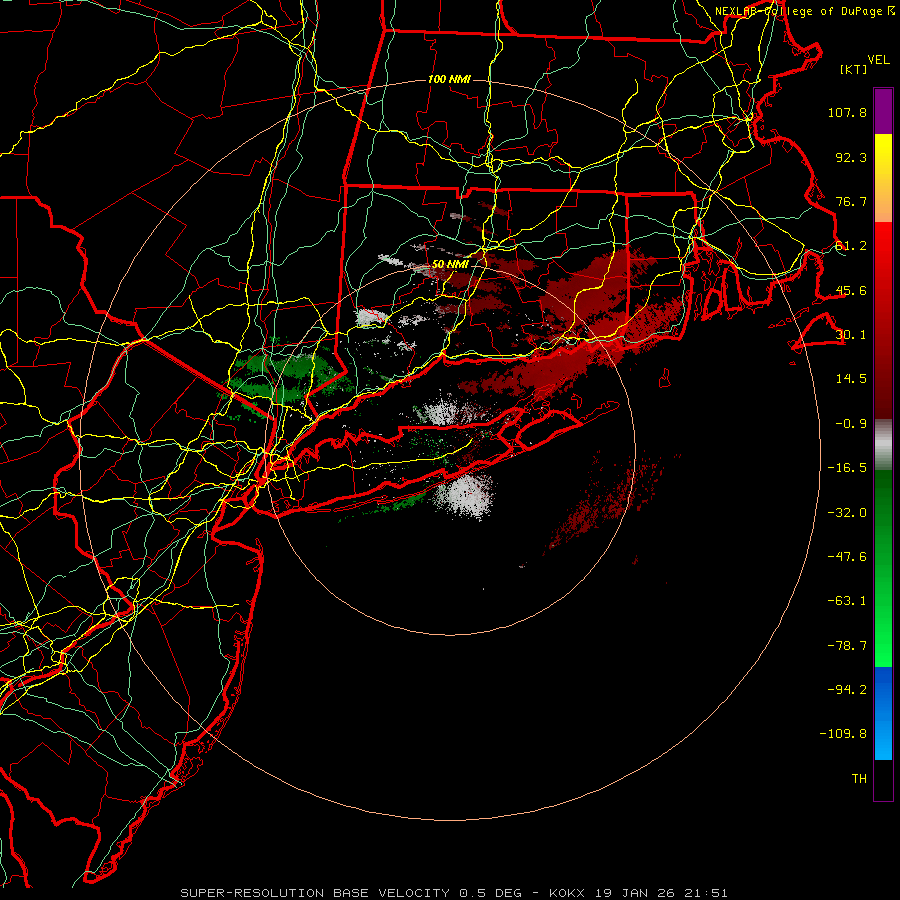Click the 50 NMI range ring label

(450, 265)
